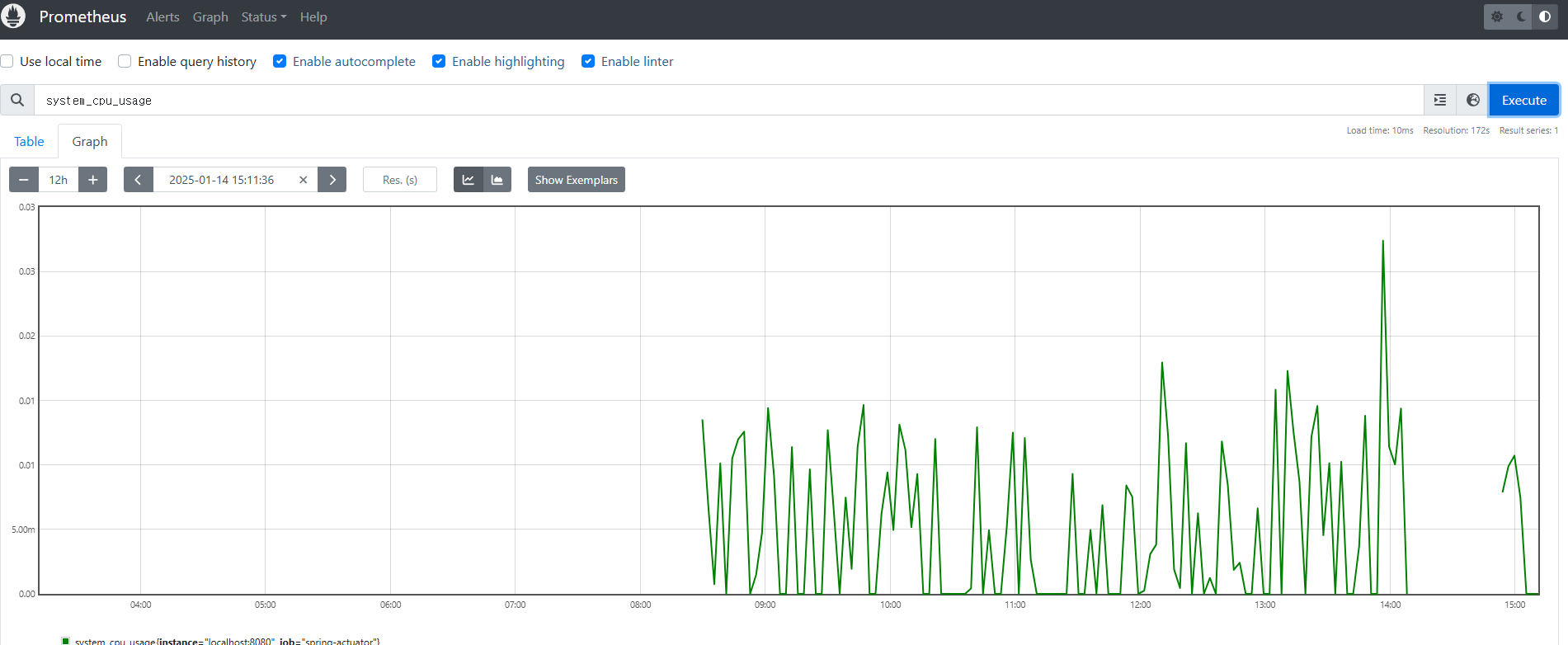Select the moon dark theme icon
1568x645 pixels.
[x=1522, y=16]
